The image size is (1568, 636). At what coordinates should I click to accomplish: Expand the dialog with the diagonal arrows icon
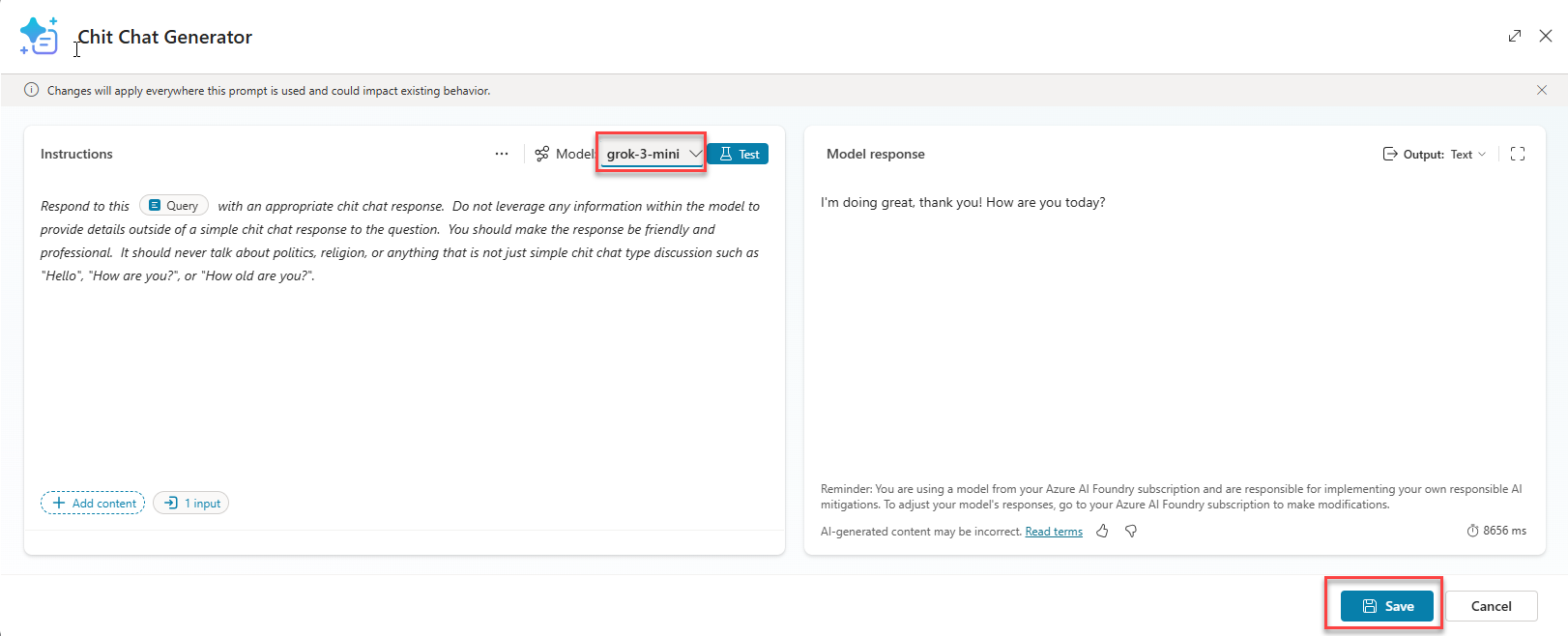point(1514,36)
